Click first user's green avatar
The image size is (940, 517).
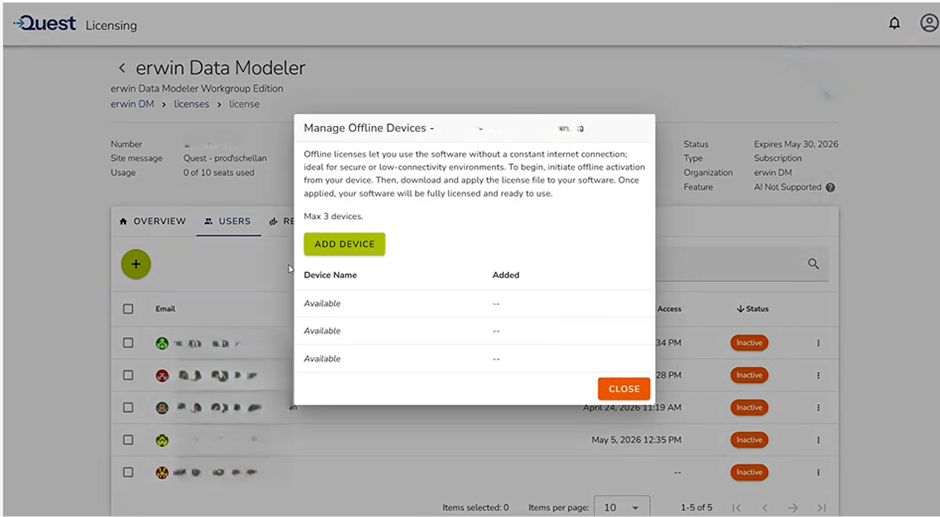click(x=162, y=343)
